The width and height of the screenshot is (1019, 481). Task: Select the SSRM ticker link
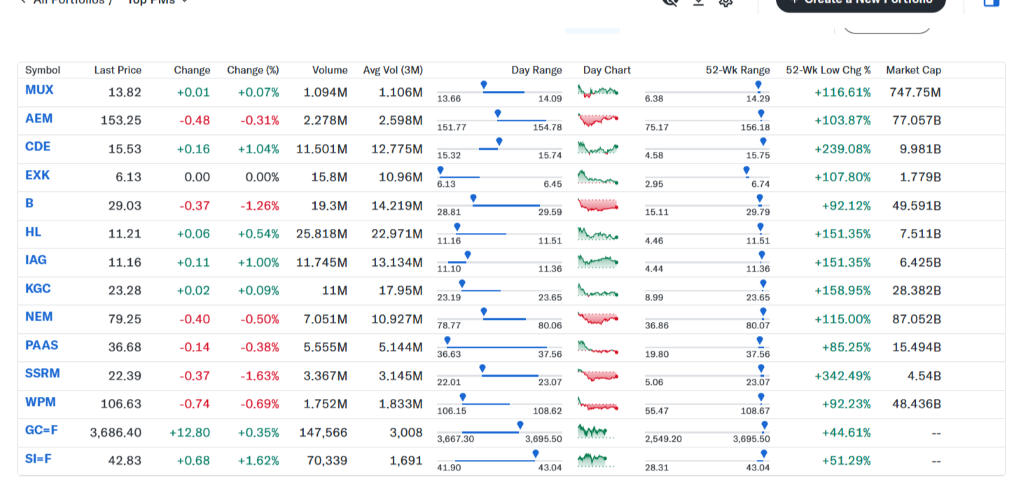coord(43,373)
